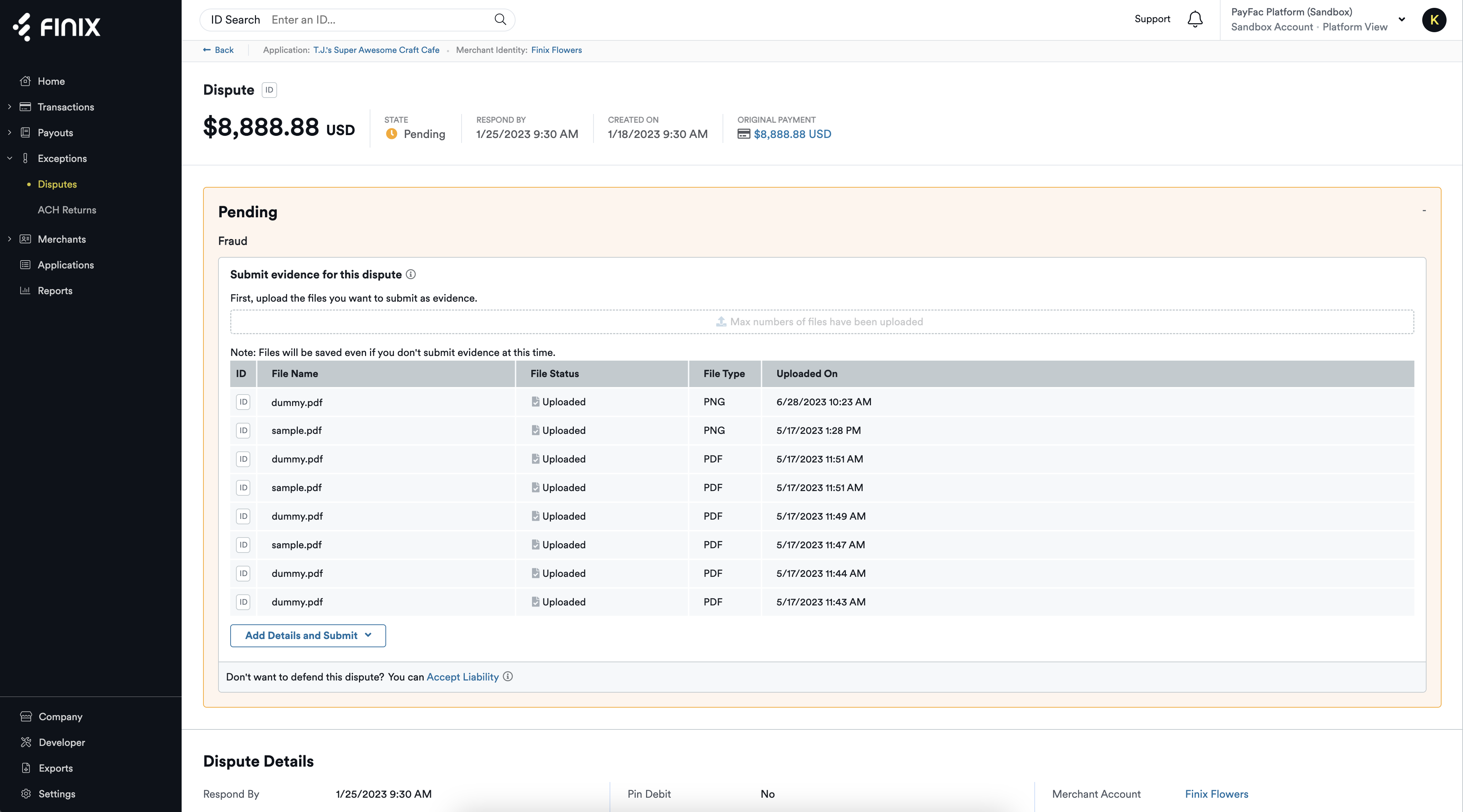Image resolution: width=1463 pixels, height=812 pixels.
Task: Click the '6/28/2023 10:23 AM' upload date
Action: [823, 401]
